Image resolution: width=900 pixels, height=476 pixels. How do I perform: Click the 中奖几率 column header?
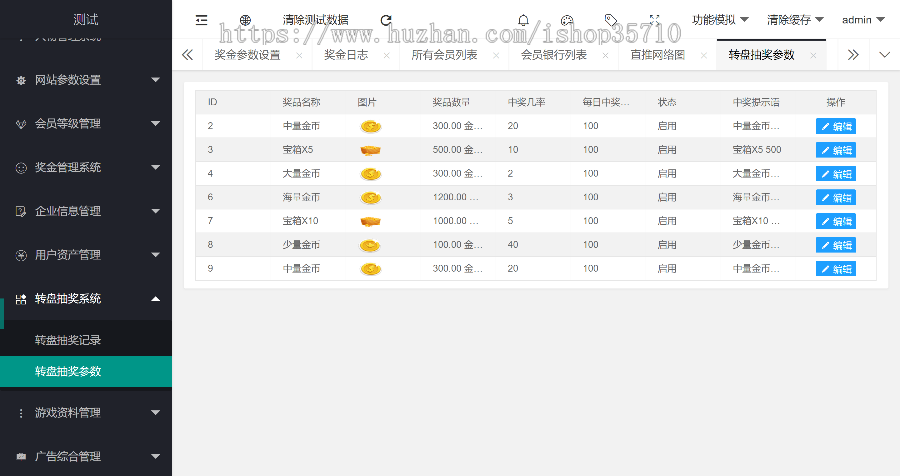pos(526,102)
